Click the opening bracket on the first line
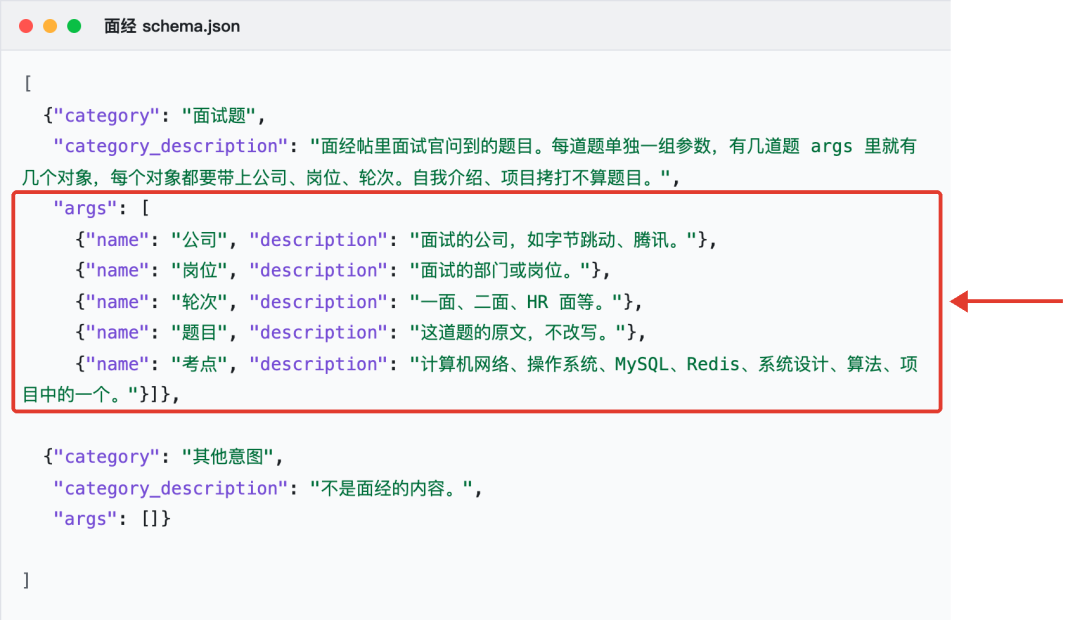The width and height of the screenshot is (1080, 620). [x=28, y=84]
